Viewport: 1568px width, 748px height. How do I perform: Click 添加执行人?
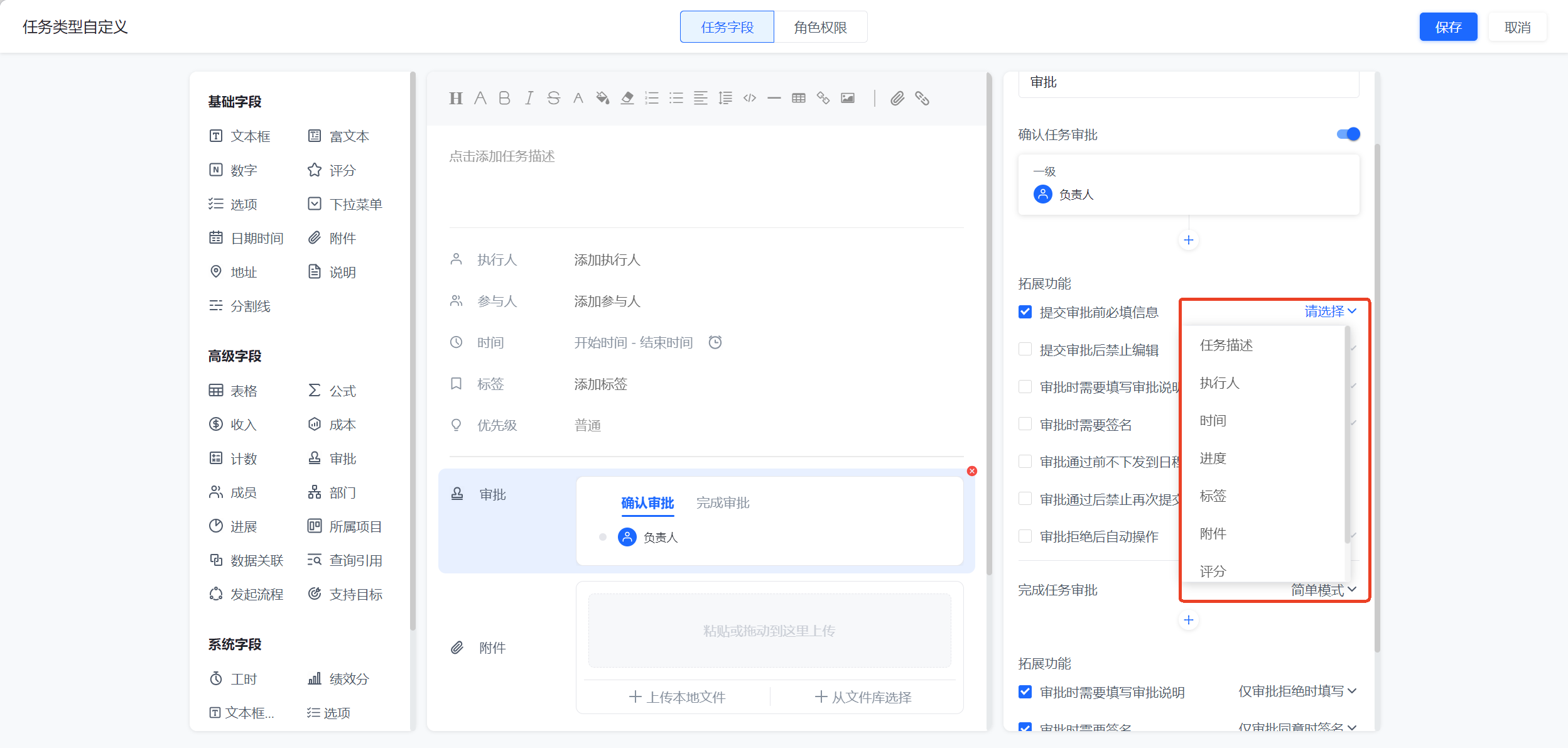point(607,259)
